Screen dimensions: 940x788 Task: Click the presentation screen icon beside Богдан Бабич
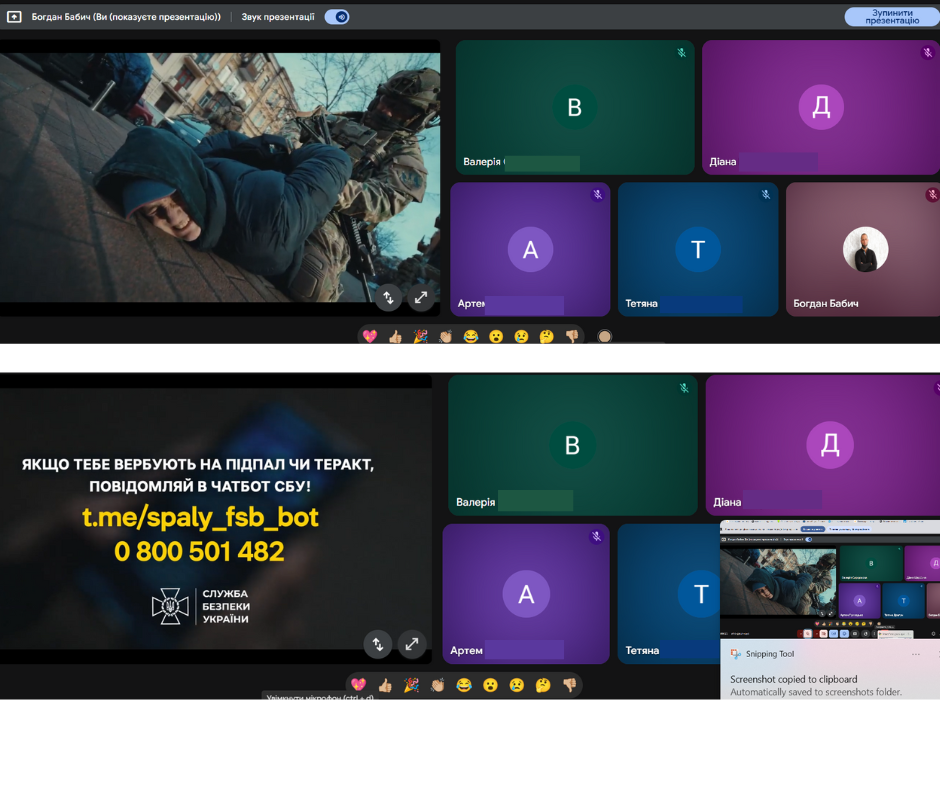(x=15, y=17)
